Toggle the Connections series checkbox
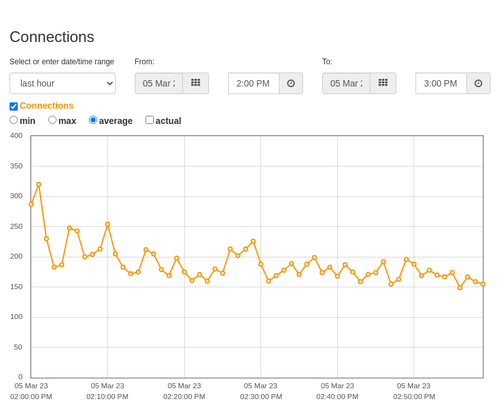Screen dimensions: 500x403 [x=14, y=106]
